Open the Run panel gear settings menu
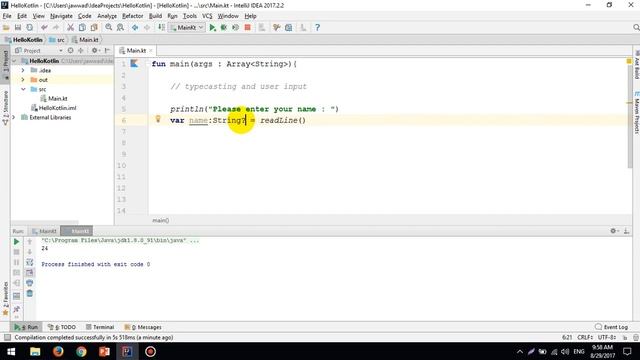This screenshot has height=360, width=640. click(614, 231)
